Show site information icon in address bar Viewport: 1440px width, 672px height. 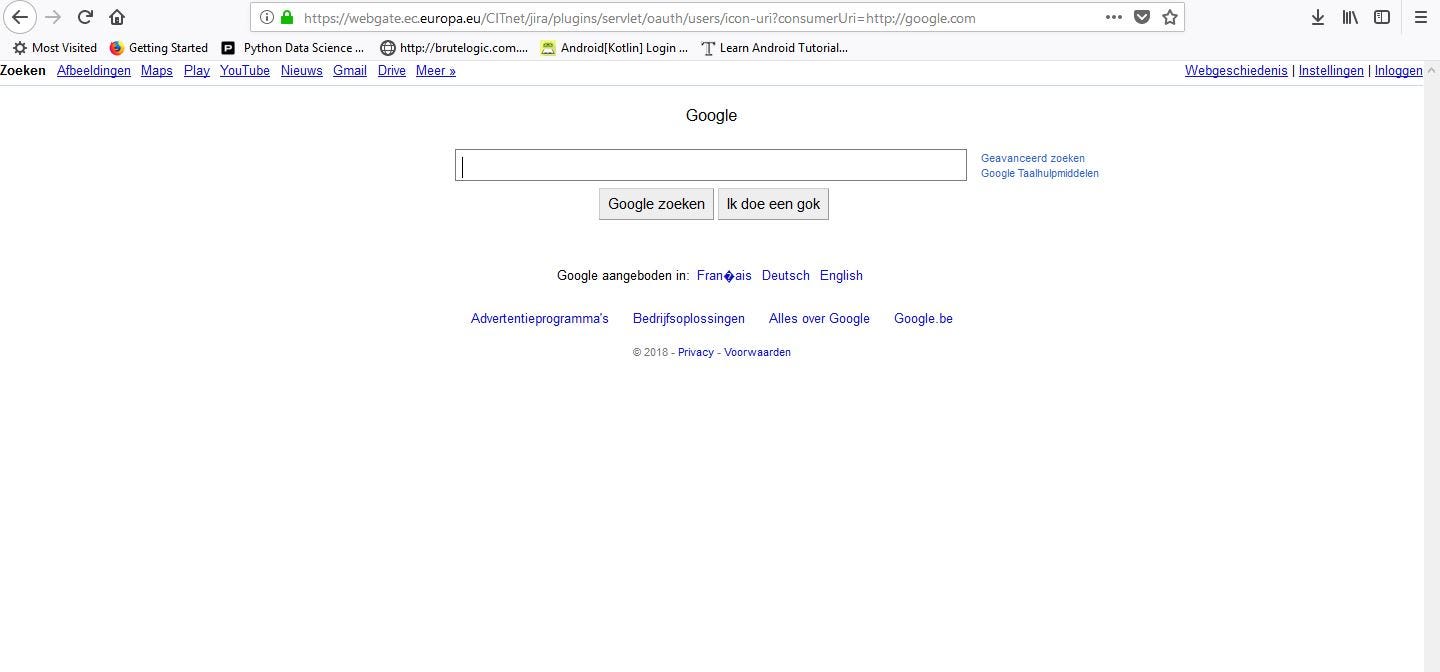(267, 17)
